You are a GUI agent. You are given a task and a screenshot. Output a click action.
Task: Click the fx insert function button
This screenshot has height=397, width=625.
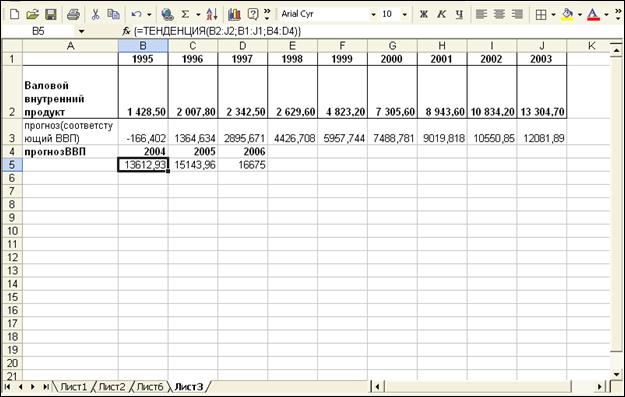(126, 31)
